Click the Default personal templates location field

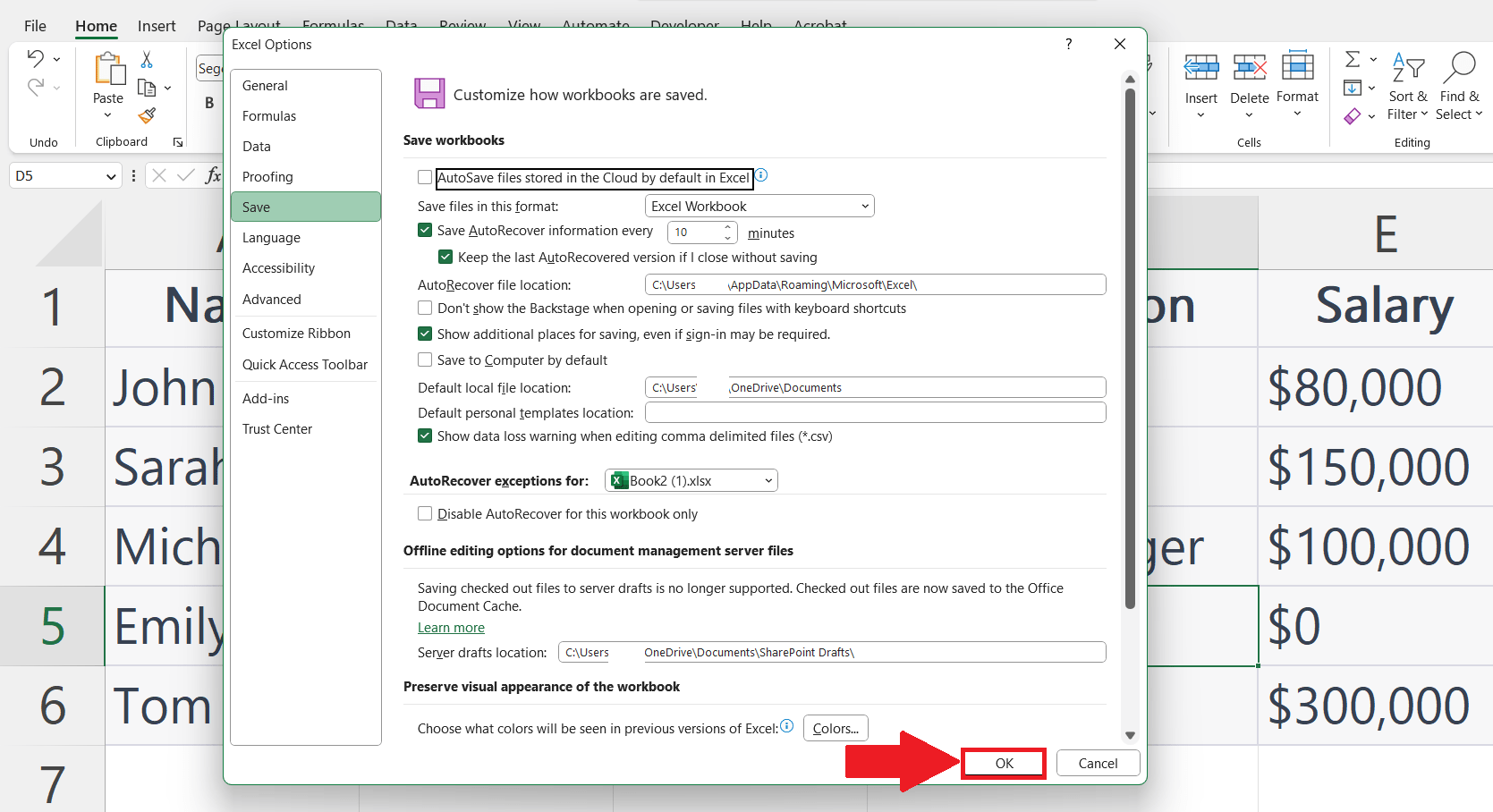(875, 412)
